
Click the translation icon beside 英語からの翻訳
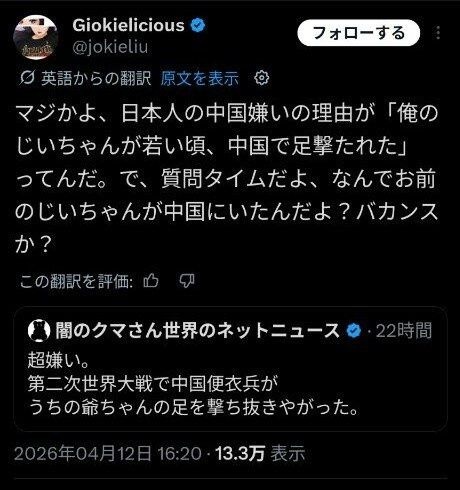pos(27,78)
